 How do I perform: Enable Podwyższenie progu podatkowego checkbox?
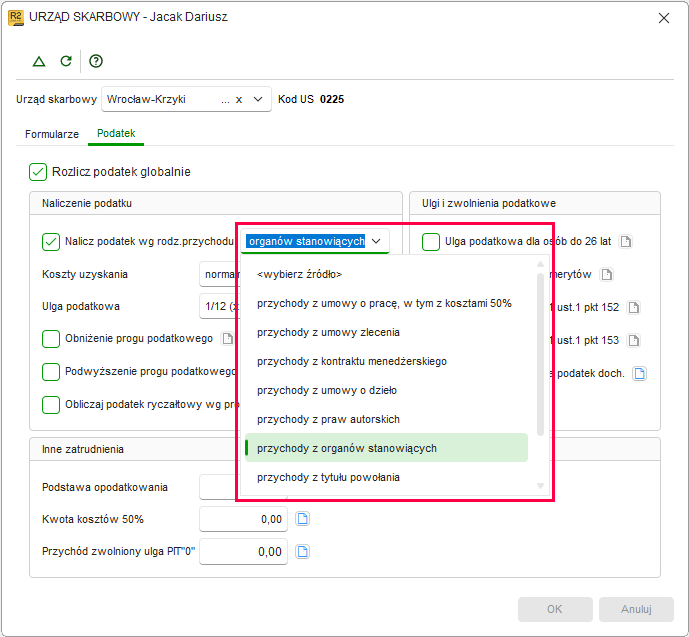click(51, 372)
